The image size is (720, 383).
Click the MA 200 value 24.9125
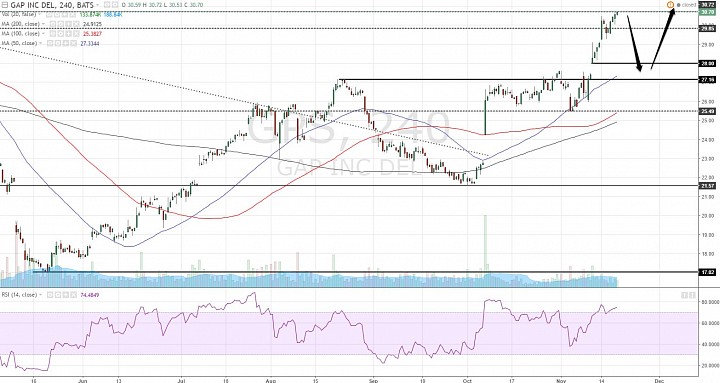coord(92,24)
